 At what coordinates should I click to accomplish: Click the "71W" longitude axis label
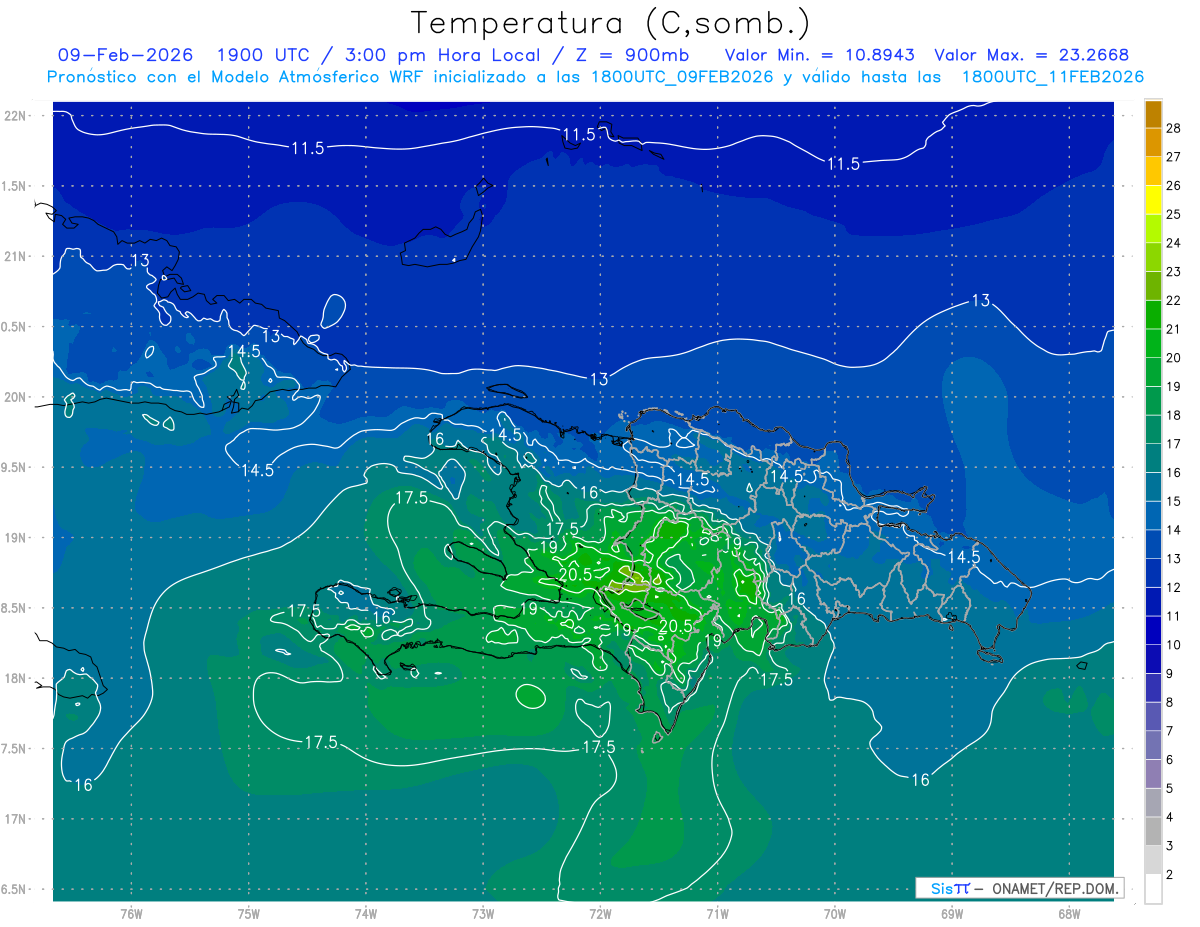717,914
